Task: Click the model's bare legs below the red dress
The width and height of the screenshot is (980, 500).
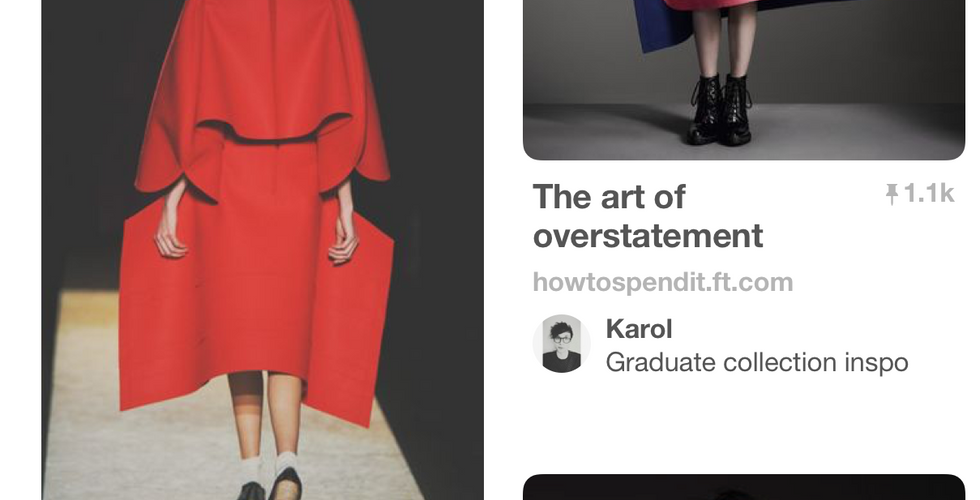Action: pos(265,414)
